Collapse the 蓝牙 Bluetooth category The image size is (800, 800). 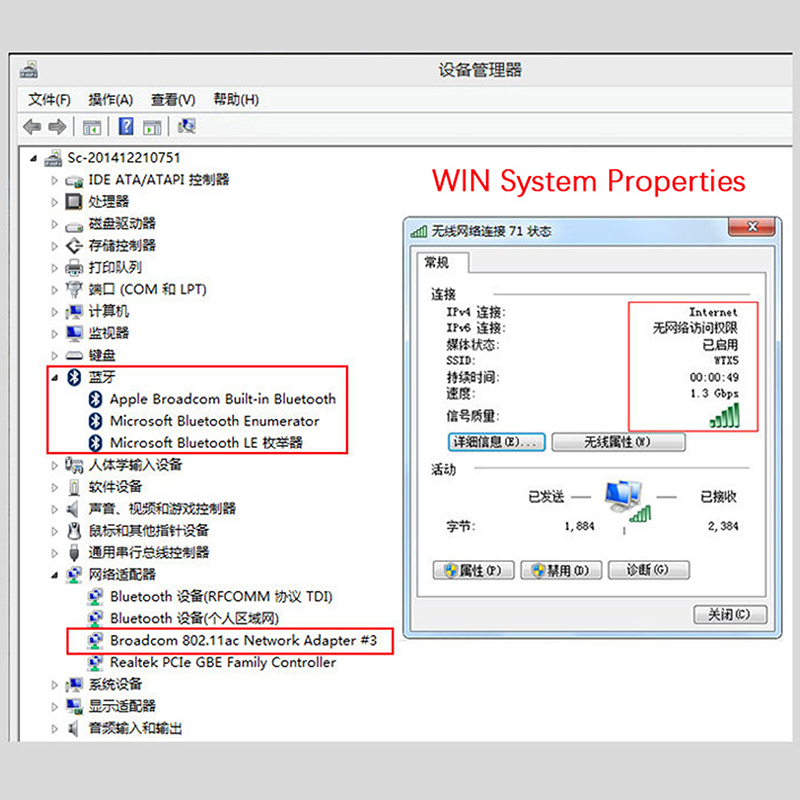55,378
